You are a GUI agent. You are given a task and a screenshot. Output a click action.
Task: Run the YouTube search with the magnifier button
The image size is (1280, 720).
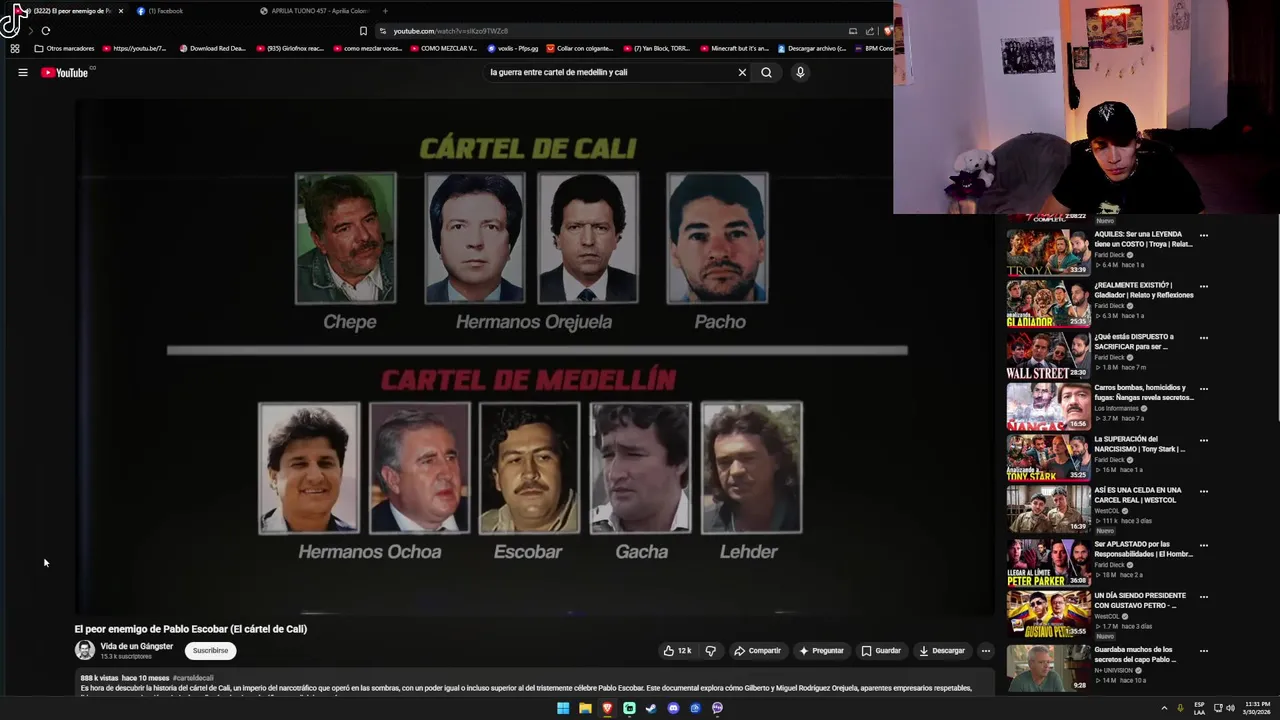(x=766, y=72)
